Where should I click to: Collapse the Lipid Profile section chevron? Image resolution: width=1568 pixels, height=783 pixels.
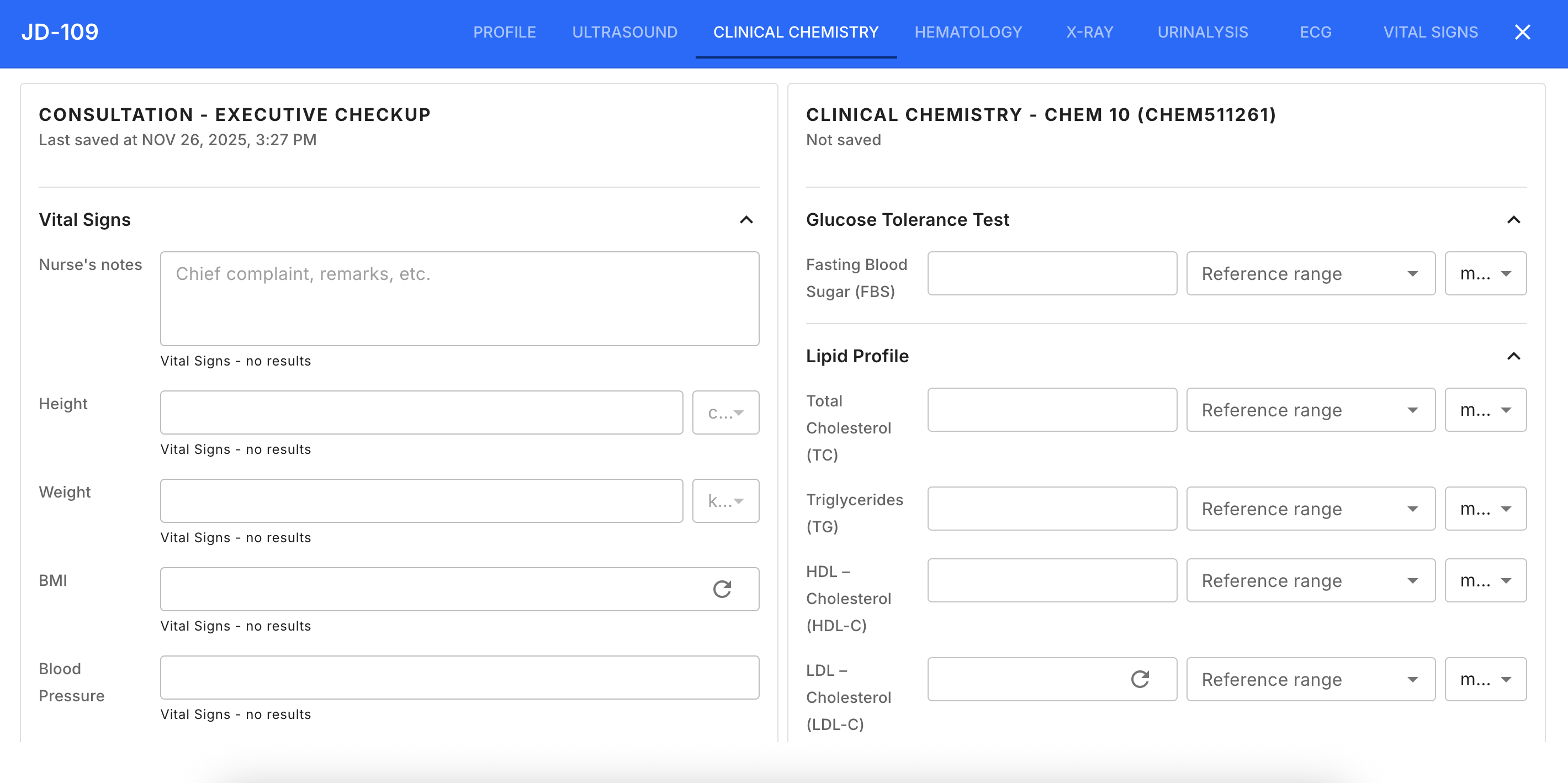[1513, 356]
